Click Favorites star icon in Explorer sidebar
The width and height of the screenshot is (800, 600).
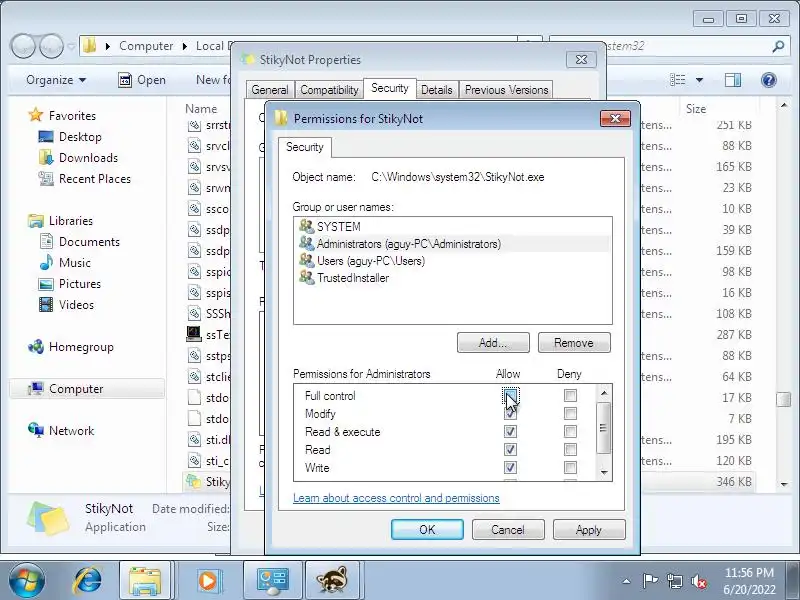36,115
